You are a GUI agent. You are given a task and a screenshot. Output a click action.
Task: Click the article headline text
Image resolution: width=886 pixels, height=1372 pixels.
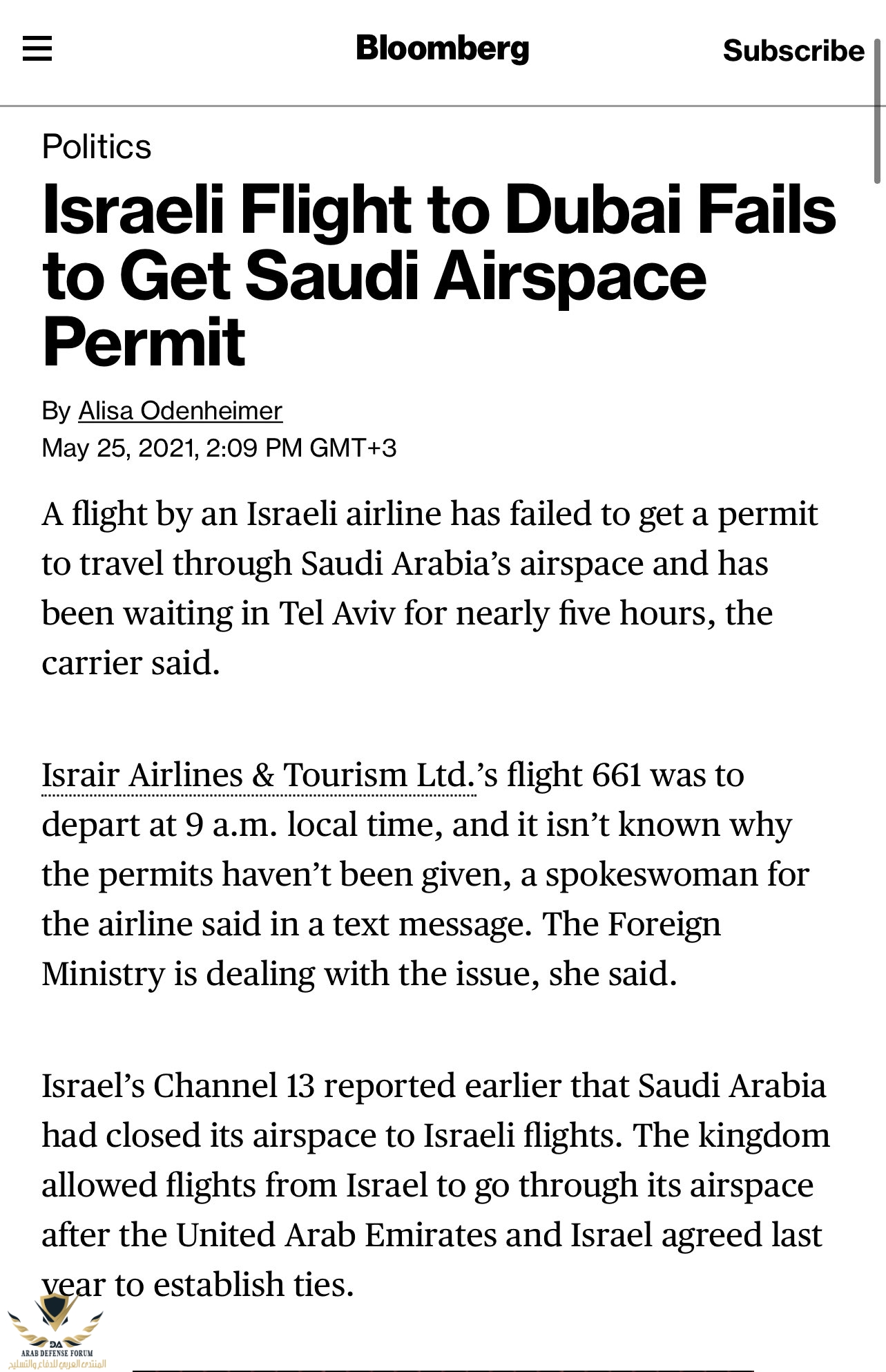pos(439,275)
